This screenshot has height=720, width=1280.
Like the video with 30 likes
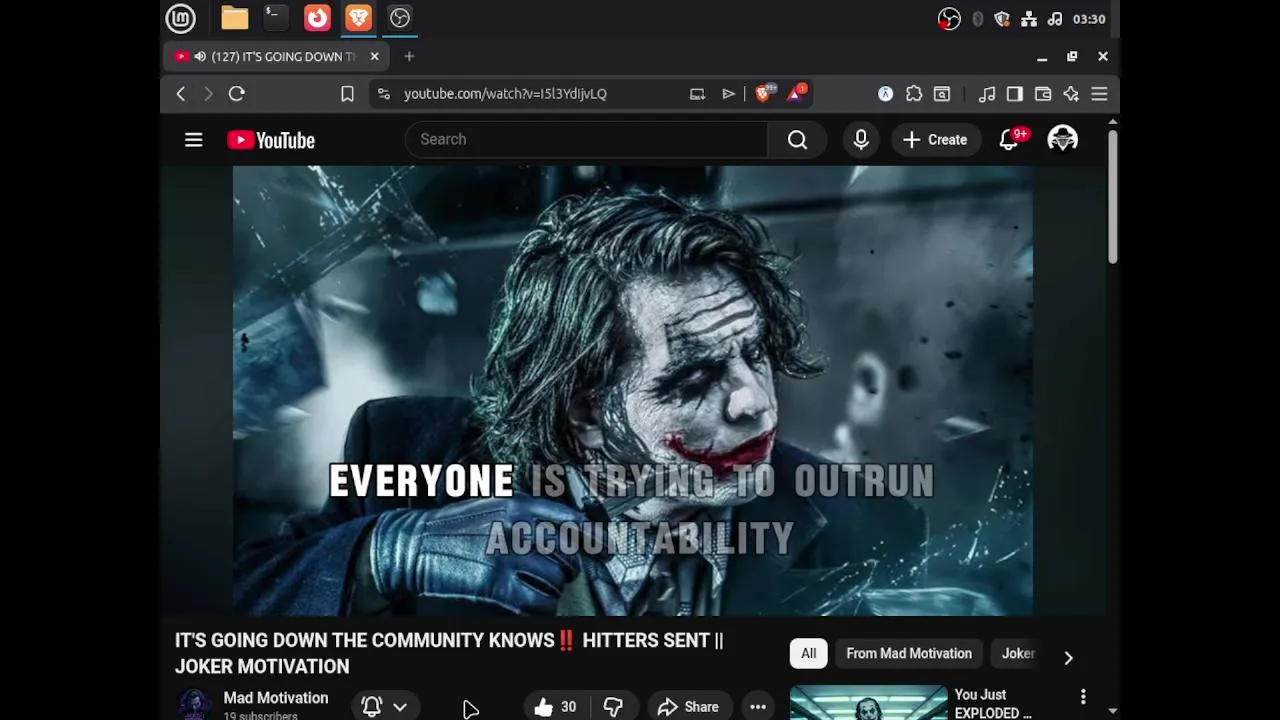click(555, 706)
